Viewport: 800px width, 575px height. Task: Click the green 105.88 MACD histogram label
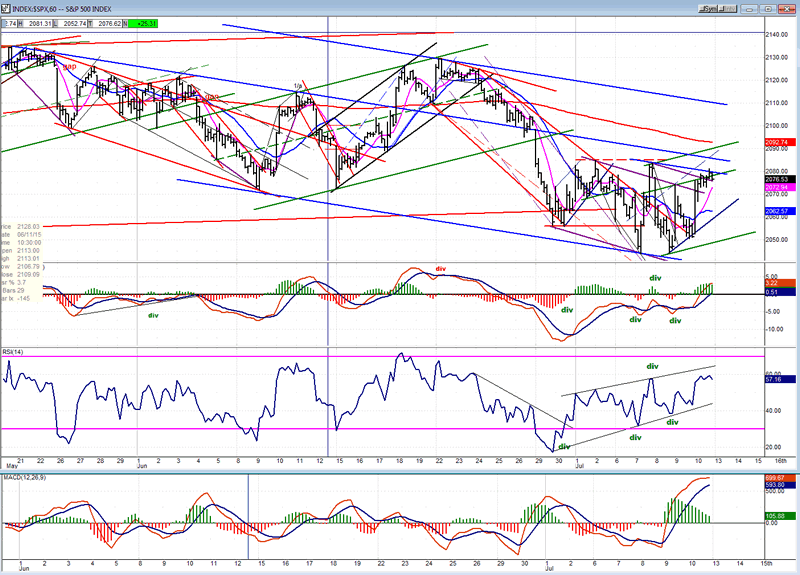tap(779, 516)
